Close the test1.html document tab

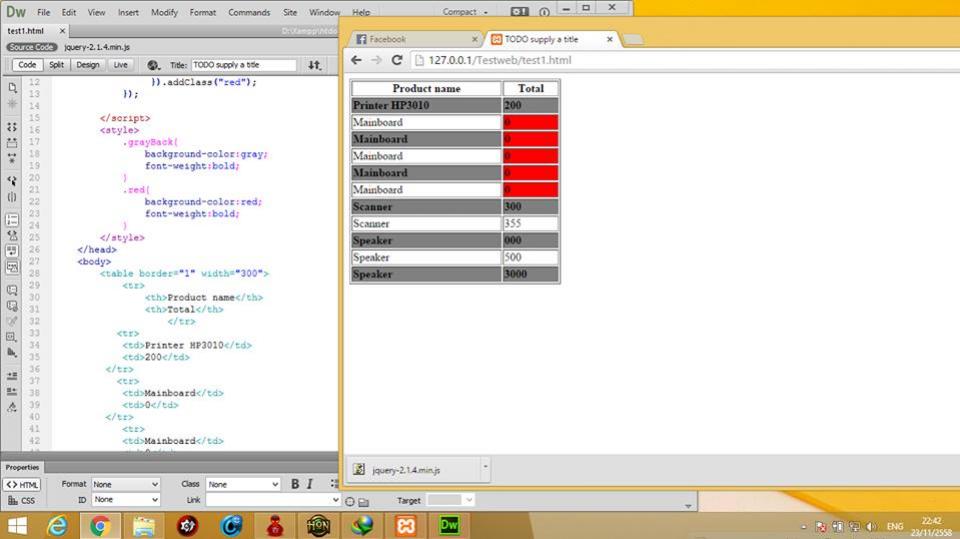pyautogui.click(x=62, y=31)
